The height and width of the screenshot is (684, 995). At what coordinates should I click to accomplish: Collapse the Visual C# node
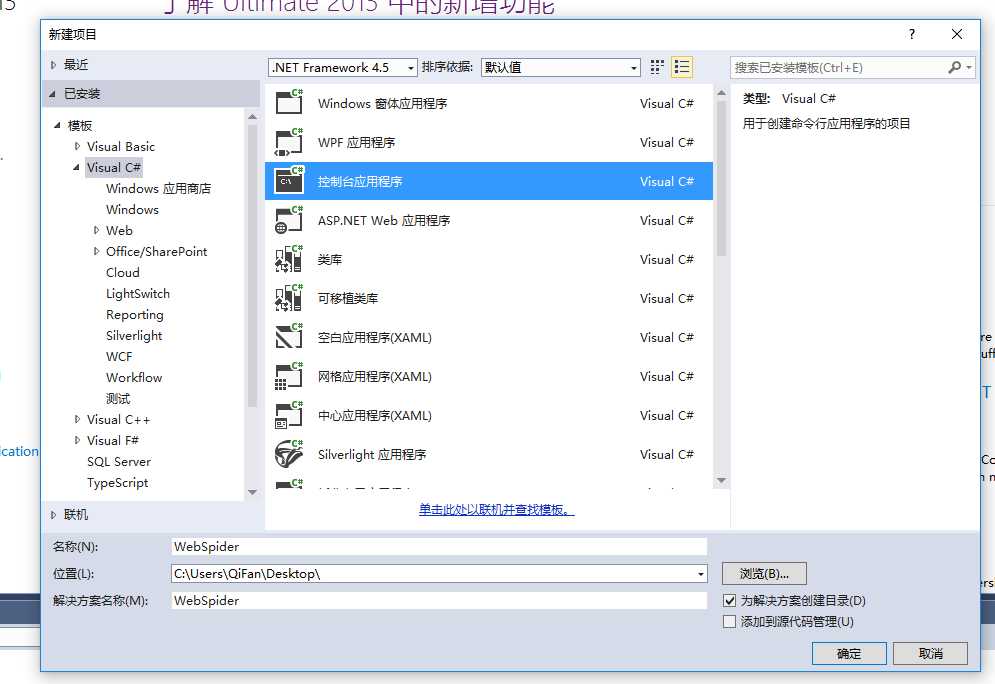(x=76, y=168)
